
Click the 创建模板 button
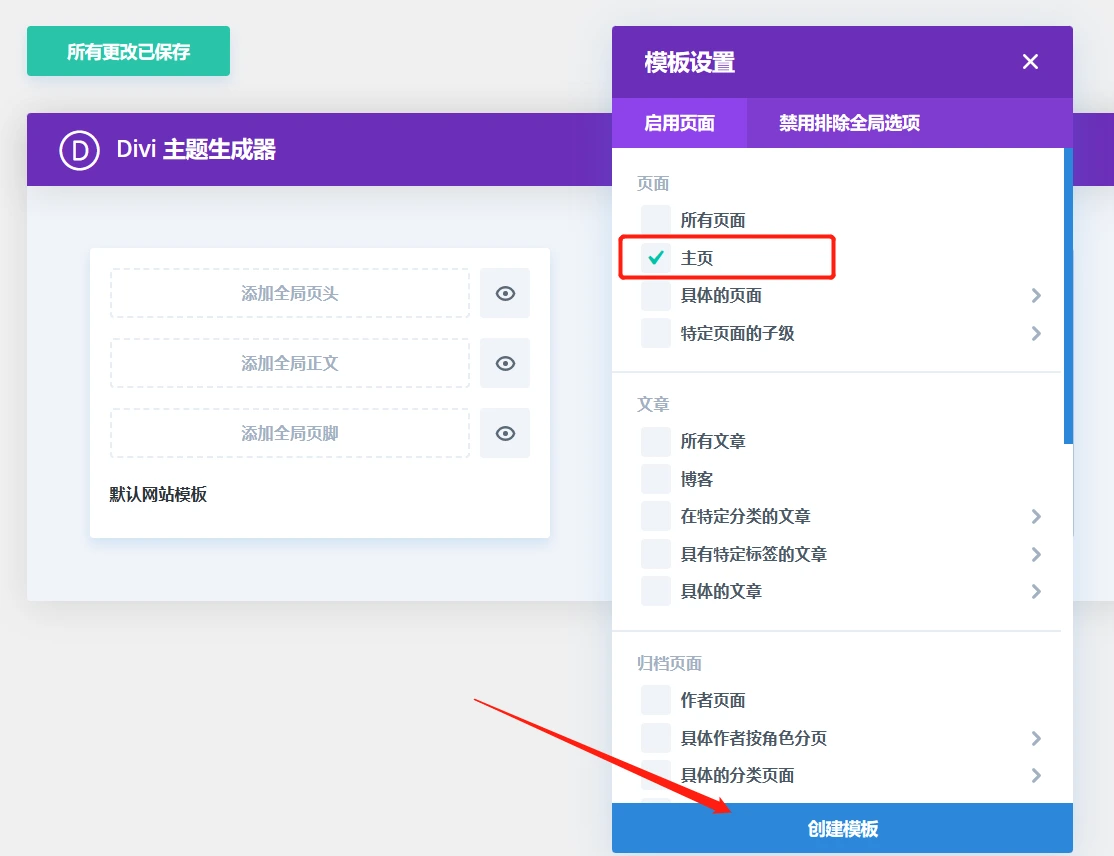click(842, 828)
